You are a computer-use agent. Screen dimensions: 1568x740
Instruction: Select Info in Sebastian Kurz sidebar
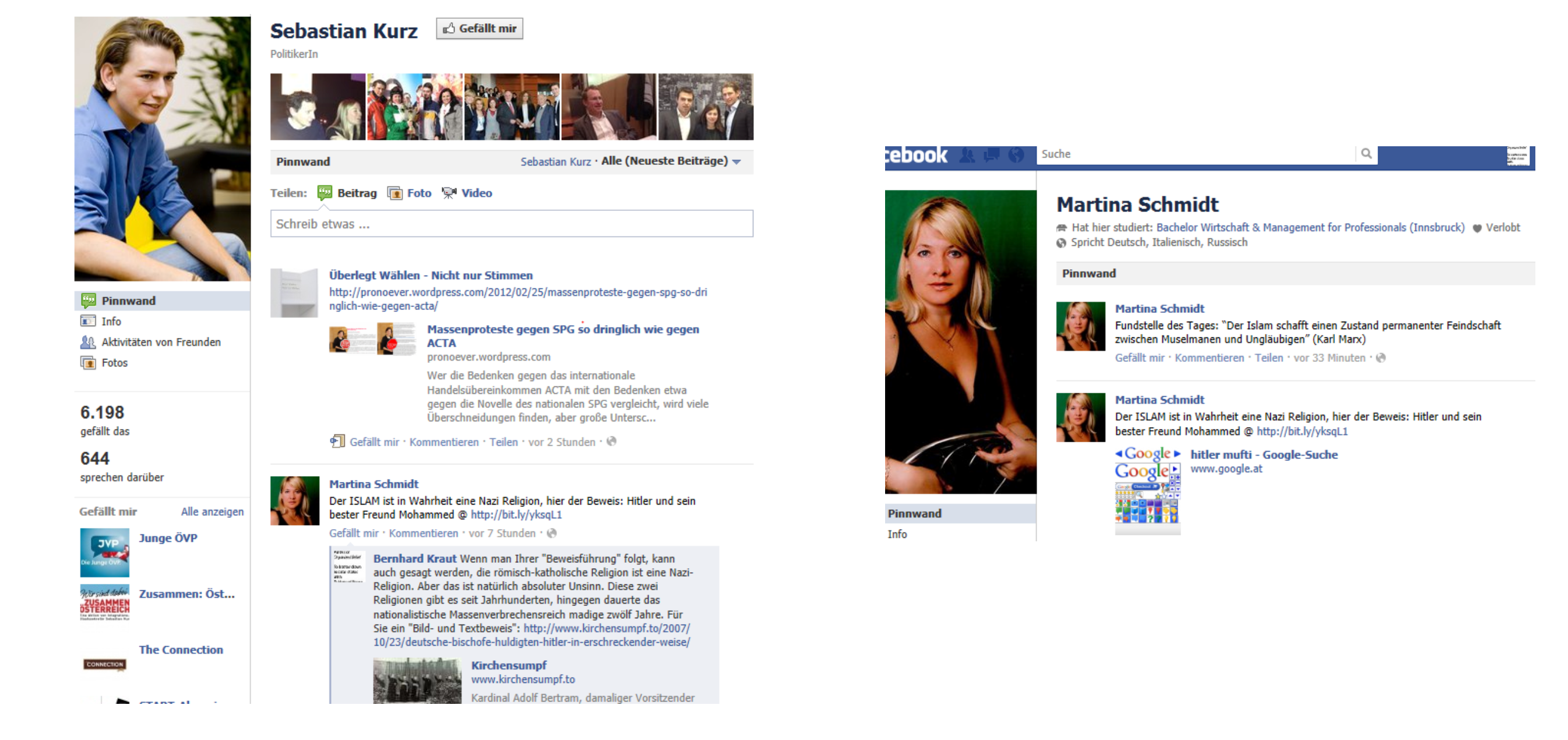pyautogui.click(x=111, y=321)
